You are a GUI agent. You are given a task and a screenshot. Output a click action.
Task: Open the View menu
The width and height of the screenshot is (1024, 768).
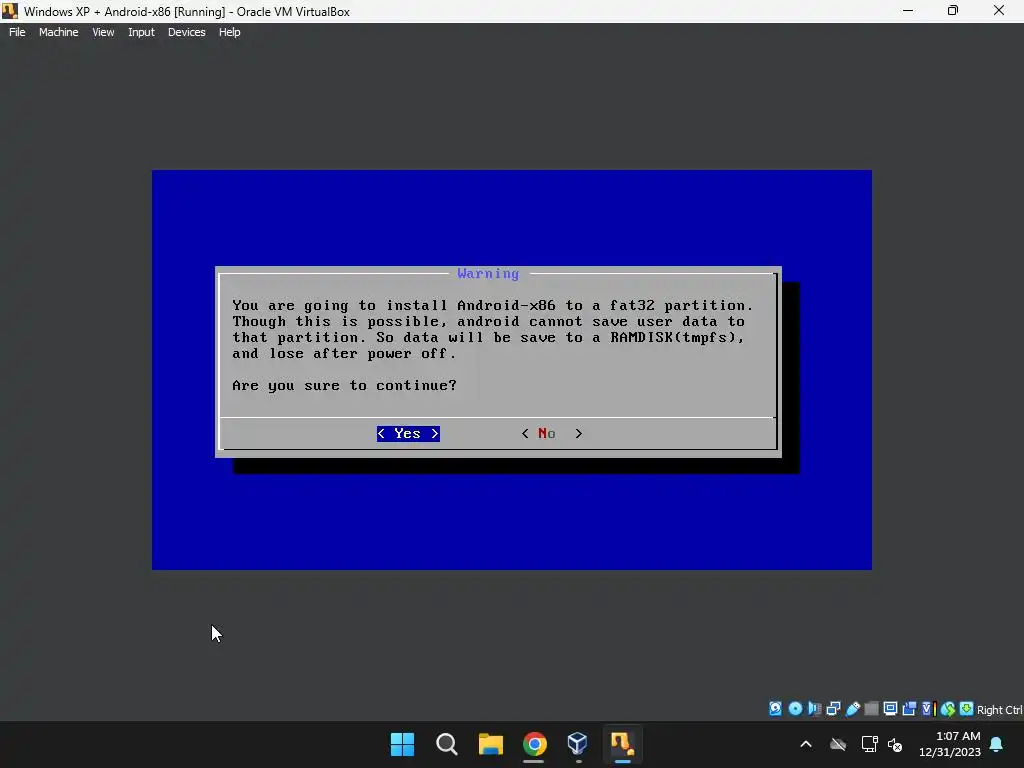pos(103,32)
